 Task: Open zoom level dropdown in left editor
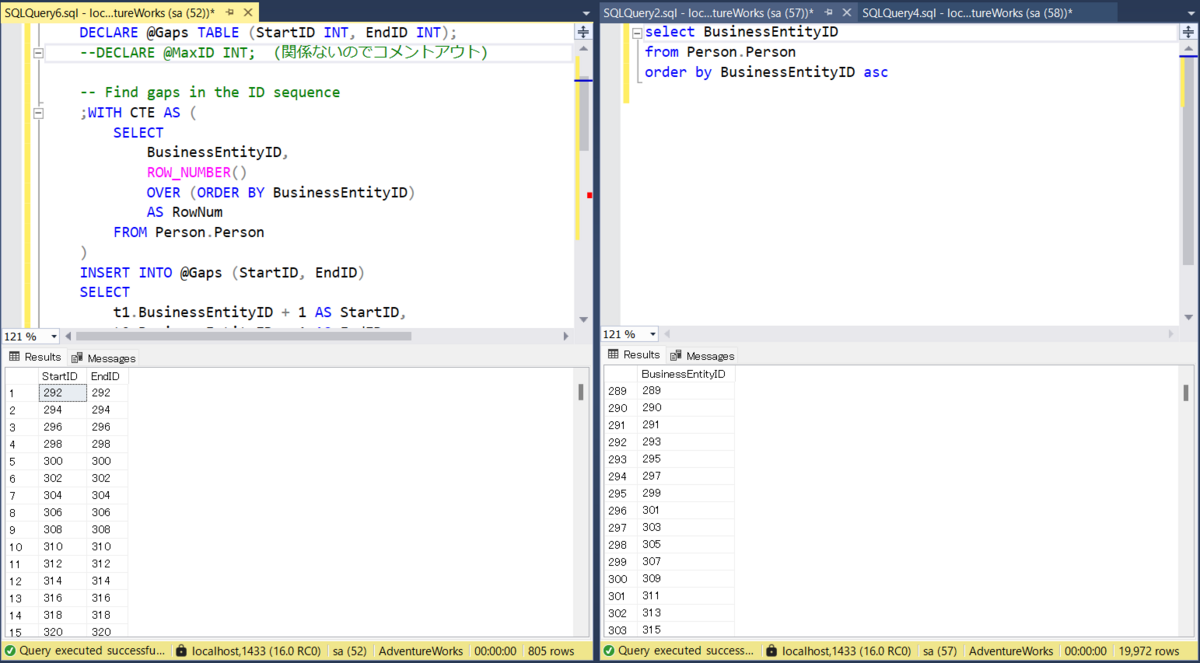(x=54, y=336)
